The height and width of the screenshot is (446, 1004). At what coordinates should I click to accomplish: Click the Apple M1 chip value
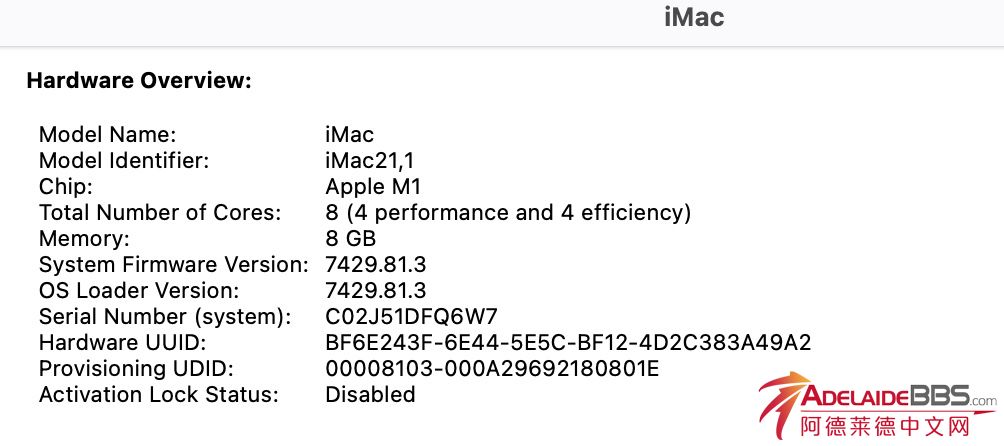[374, 186]
